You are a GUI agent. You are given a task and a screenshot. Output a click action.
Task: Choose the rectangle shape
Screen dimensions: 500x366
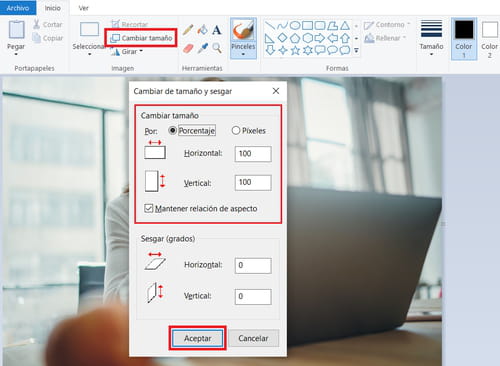click(x=307, y=25)
